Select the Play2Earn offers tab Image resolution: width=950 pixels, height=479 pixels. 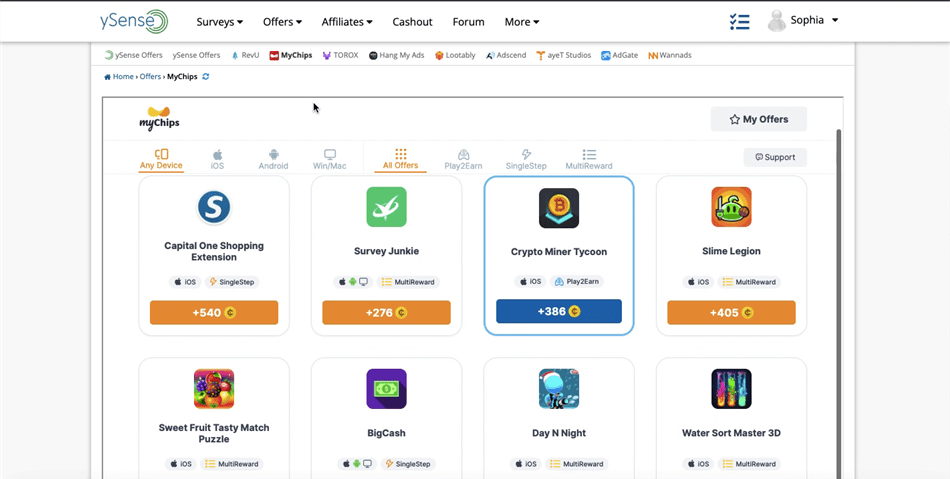coord(463,159)
